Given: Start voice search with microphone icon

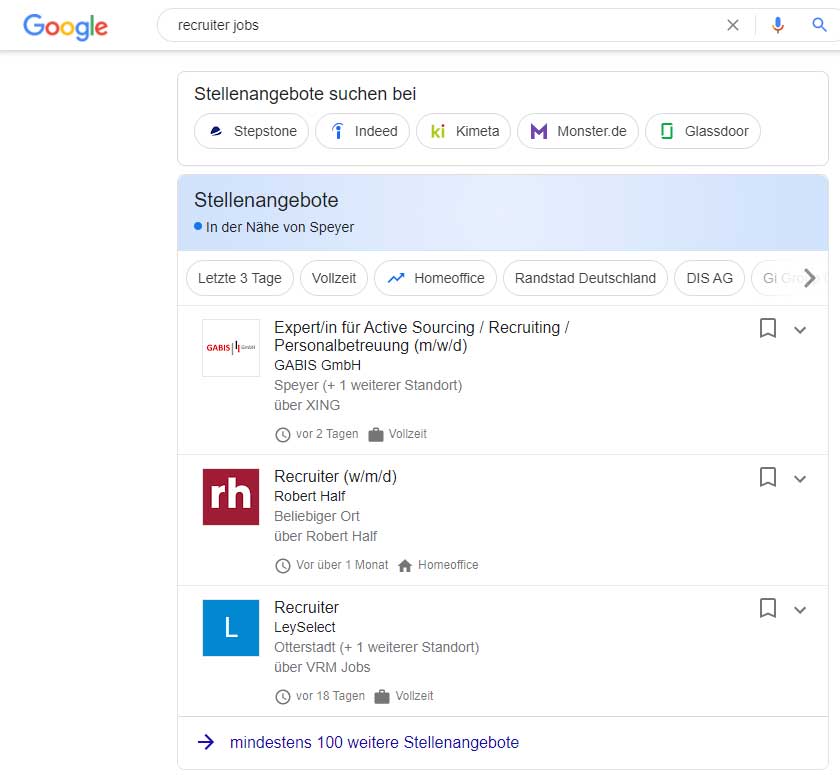Looking at the screenshot, I should pos(777,25).
